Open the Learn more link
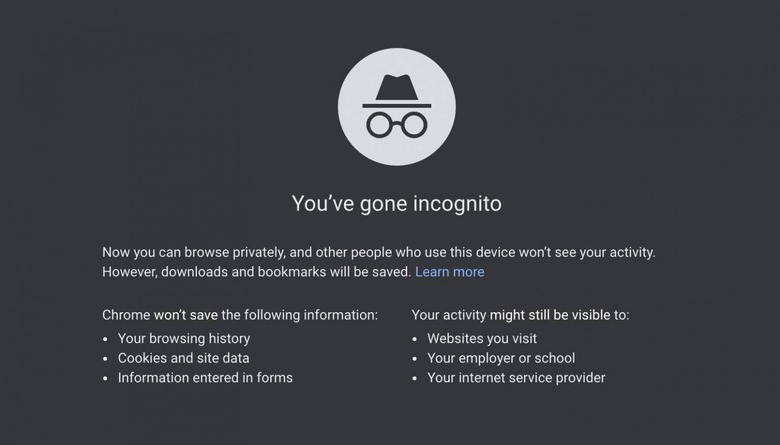780x445 pixels. coord(450,272)
